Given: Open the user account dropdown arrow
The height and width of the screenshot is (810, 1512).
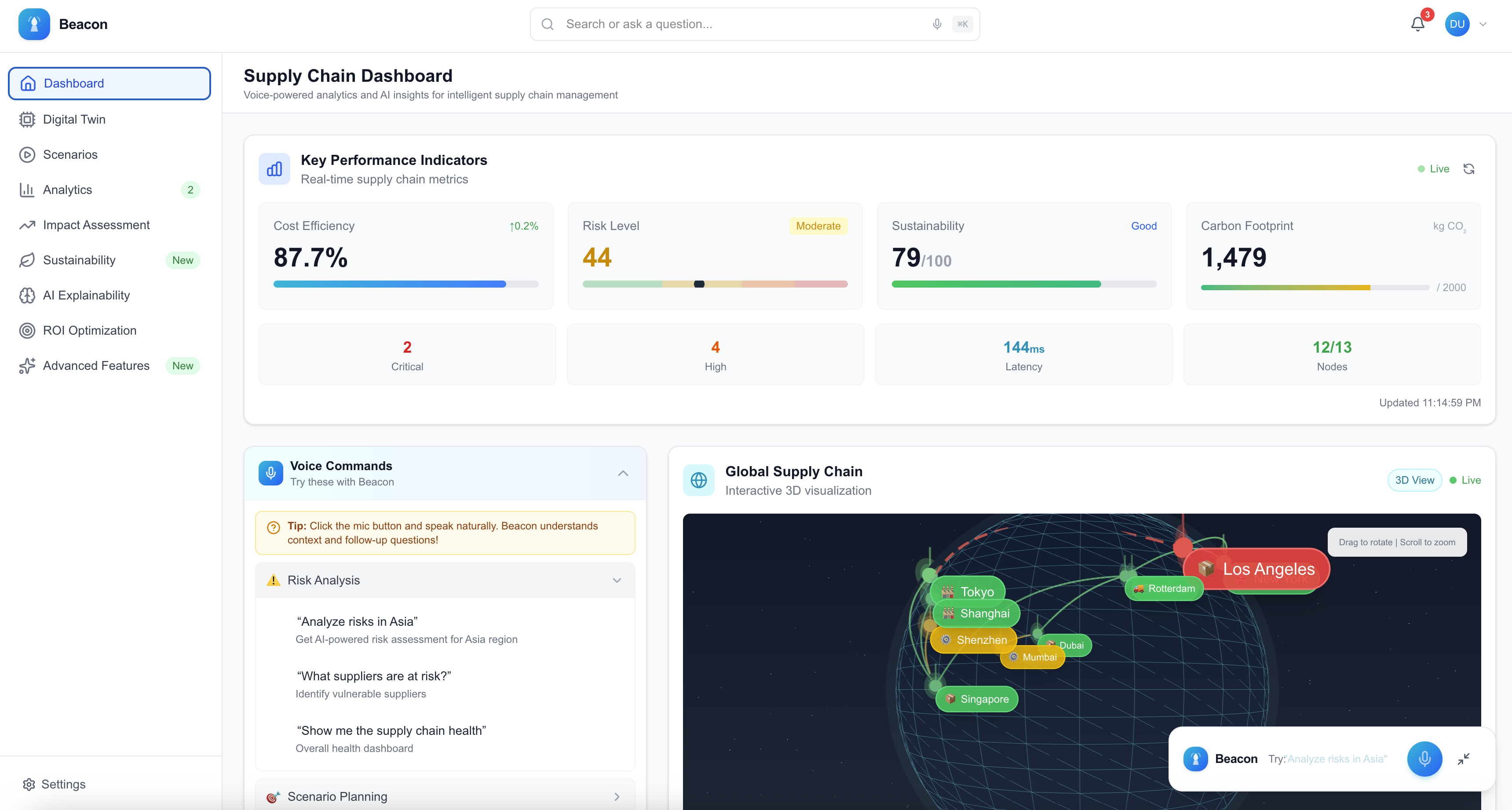Looking at the screenshot, I should [x=1483, y=24].
